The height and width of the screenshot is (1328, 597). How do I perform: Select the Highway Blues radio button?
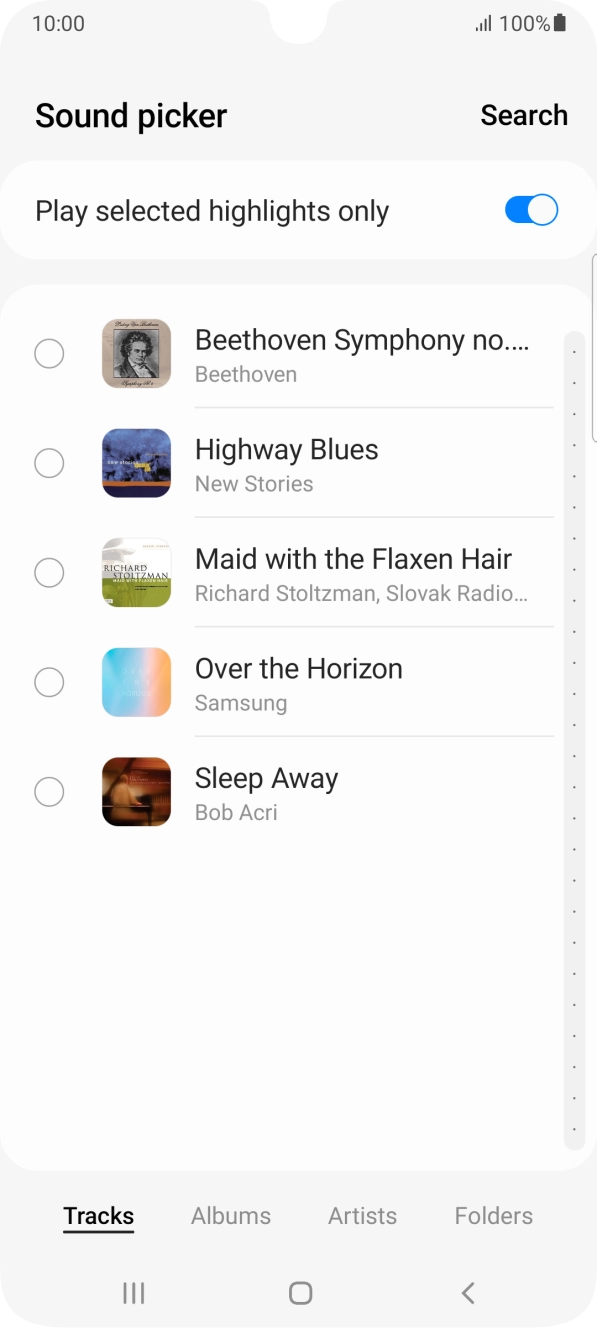49,463
